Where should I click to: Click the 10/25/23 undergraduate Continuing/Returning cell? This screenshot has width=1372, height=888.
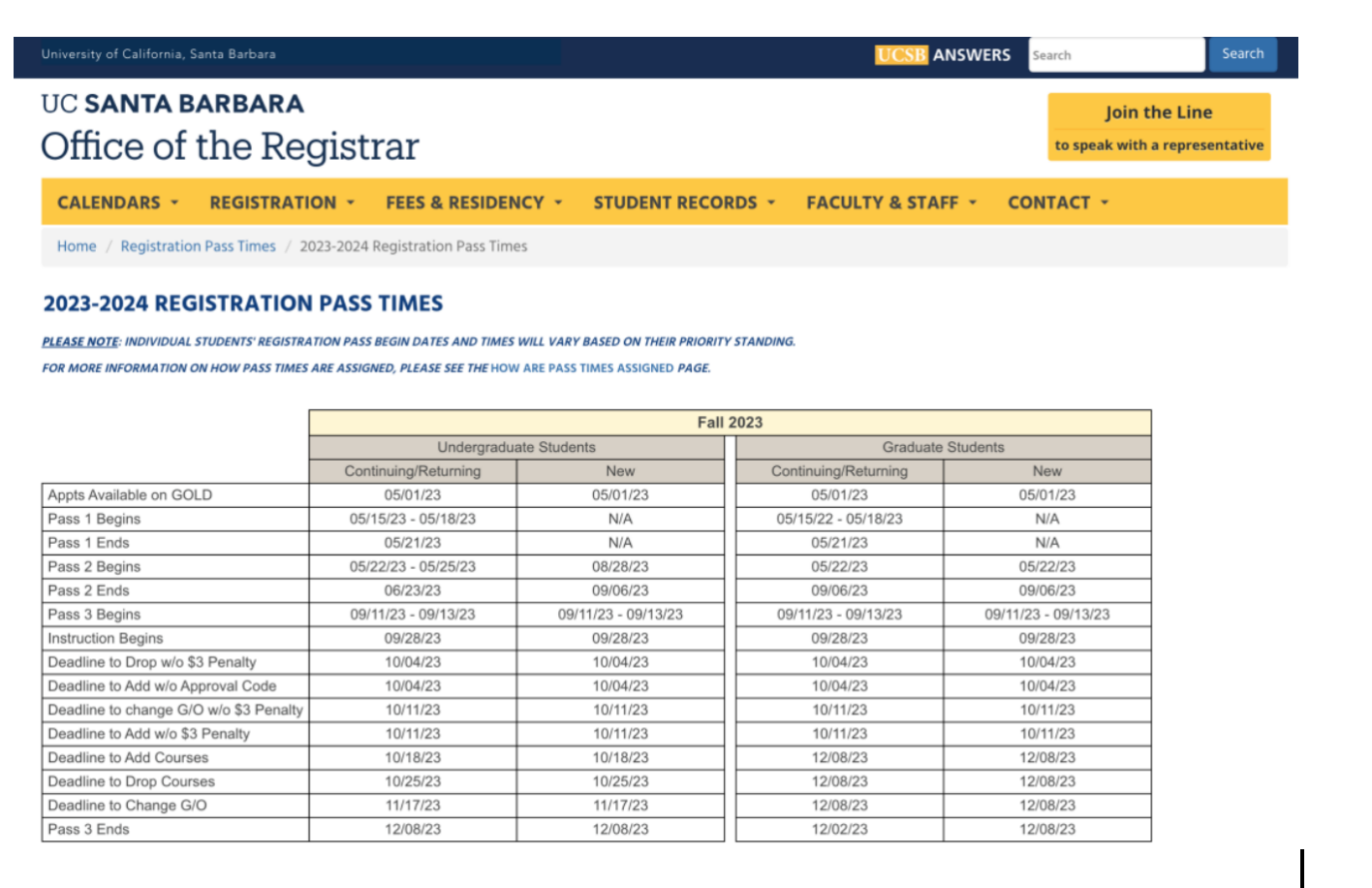point(413,781)
